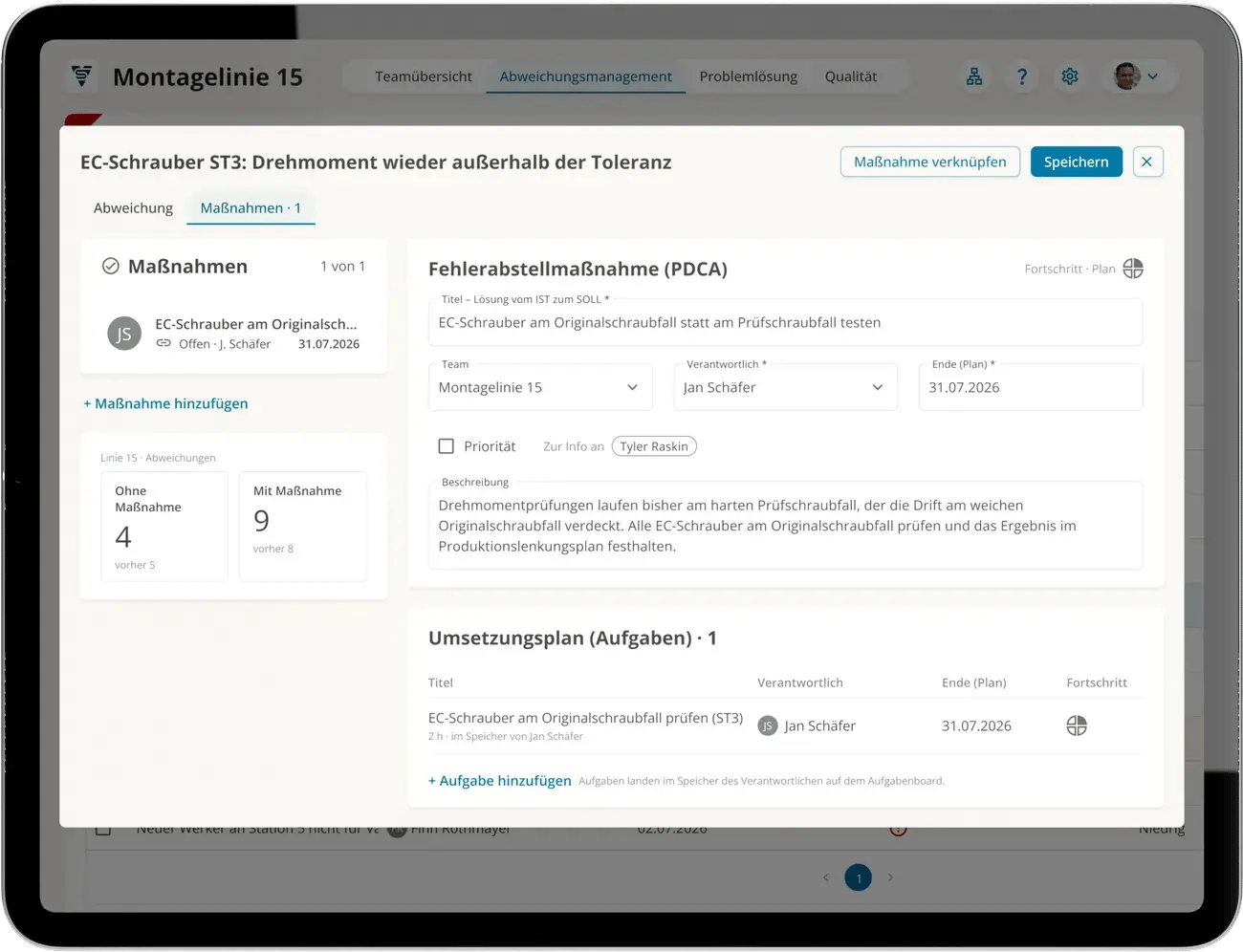Image resolution: width=1243 pixels, height=952 pixels.
Task: Click the 31.07.2026 date in task row
Action: point(976,725)
